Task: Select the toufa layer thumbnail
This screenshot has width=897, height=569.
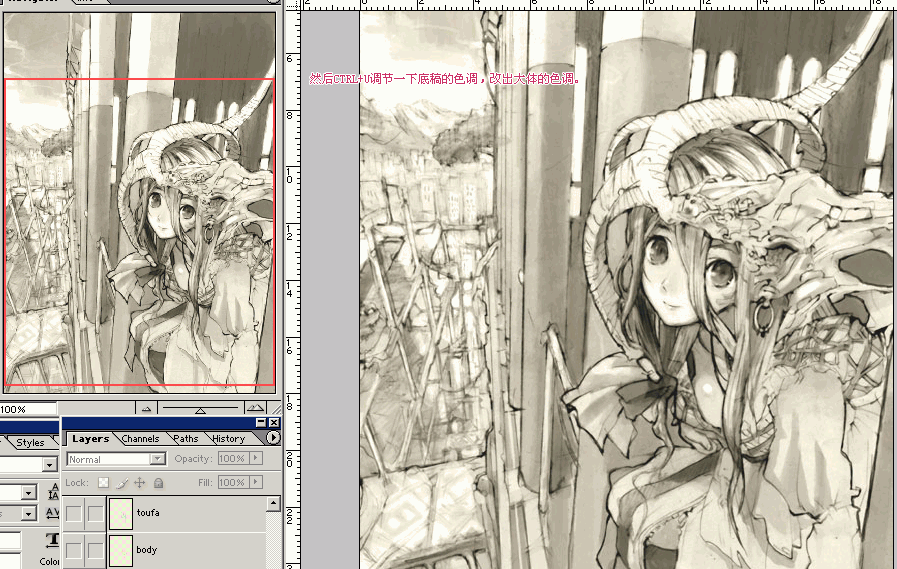Action: tap(121, 514)
